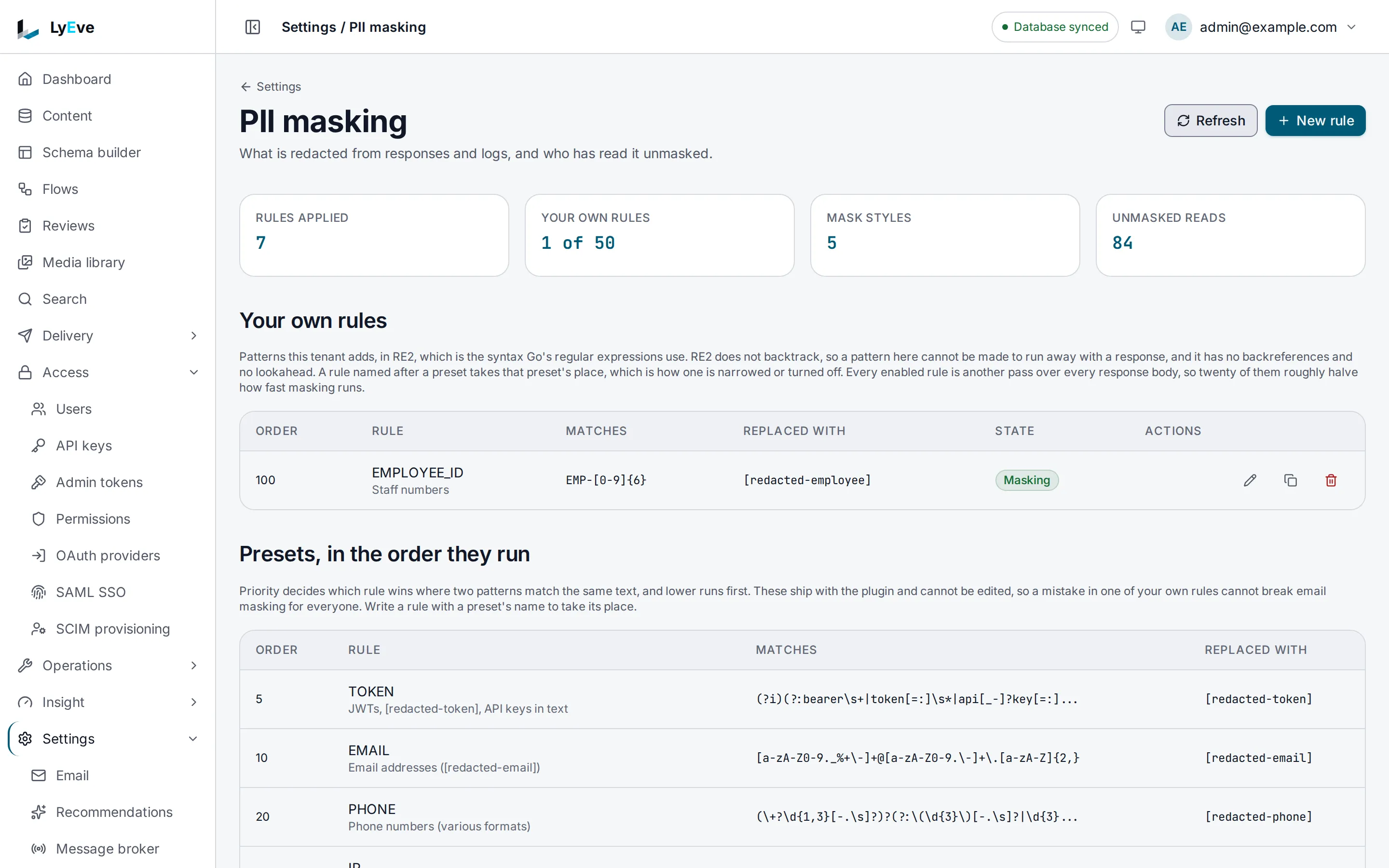This screenshot has width=1389, height=868.
Task: Click the Mask Styles card
Action: pos(945,235)
